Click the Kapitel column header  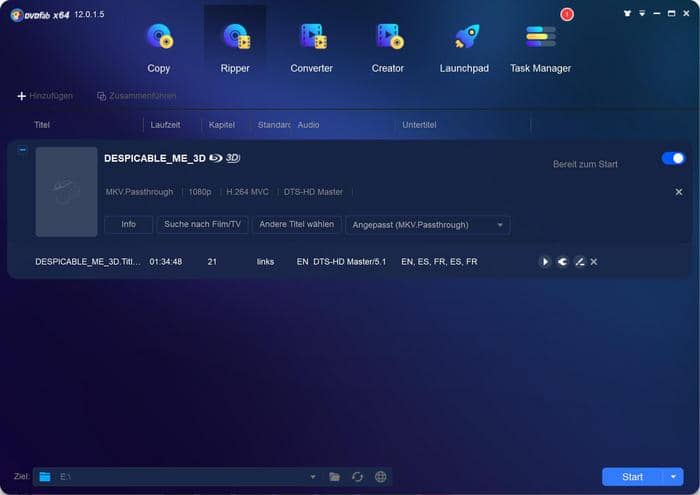222,125
